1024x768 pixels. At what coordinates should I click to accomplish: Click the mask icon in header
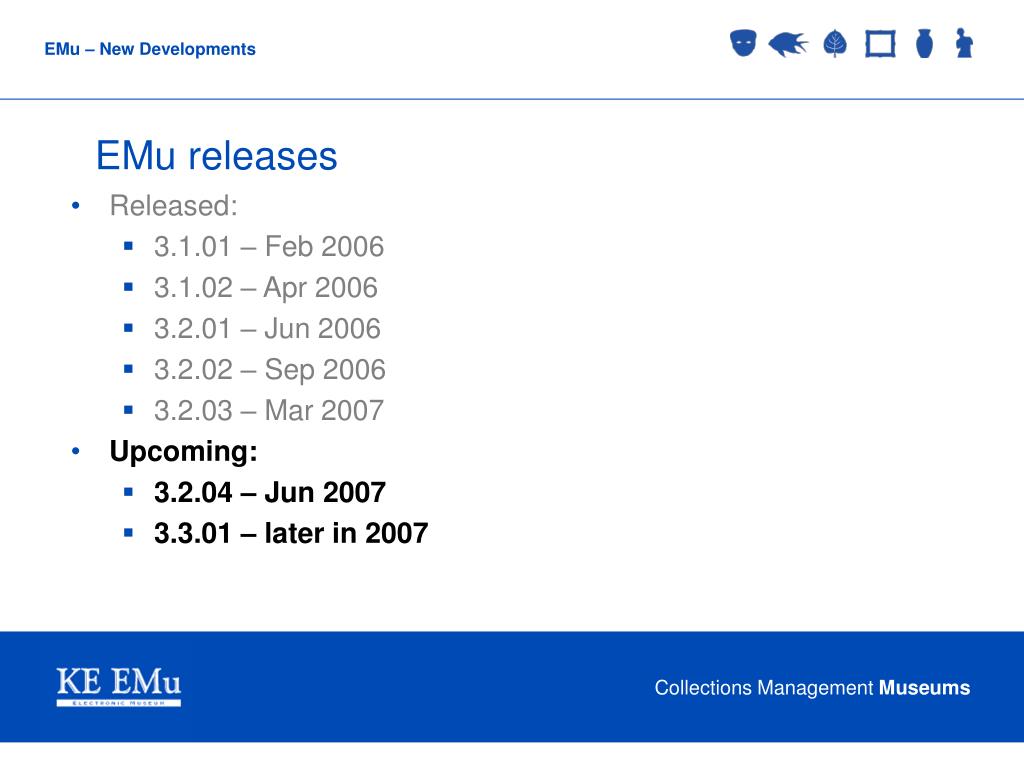[743, 43]
